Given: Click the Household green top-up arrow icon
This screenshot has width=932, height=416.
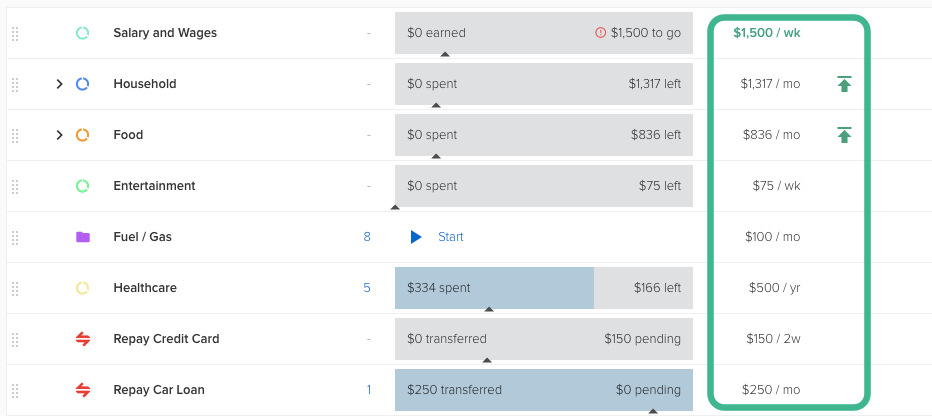Looking at the screenshot, I should coord(844,84).
